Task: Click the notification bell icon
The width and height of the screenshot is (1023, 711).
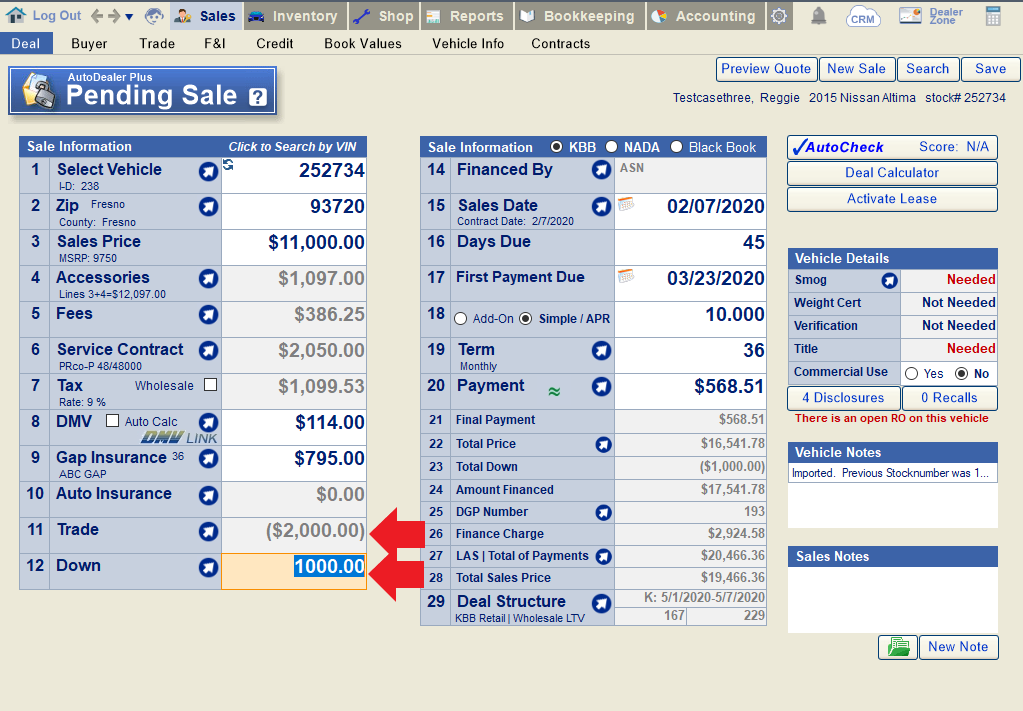Action: point(818,16)
